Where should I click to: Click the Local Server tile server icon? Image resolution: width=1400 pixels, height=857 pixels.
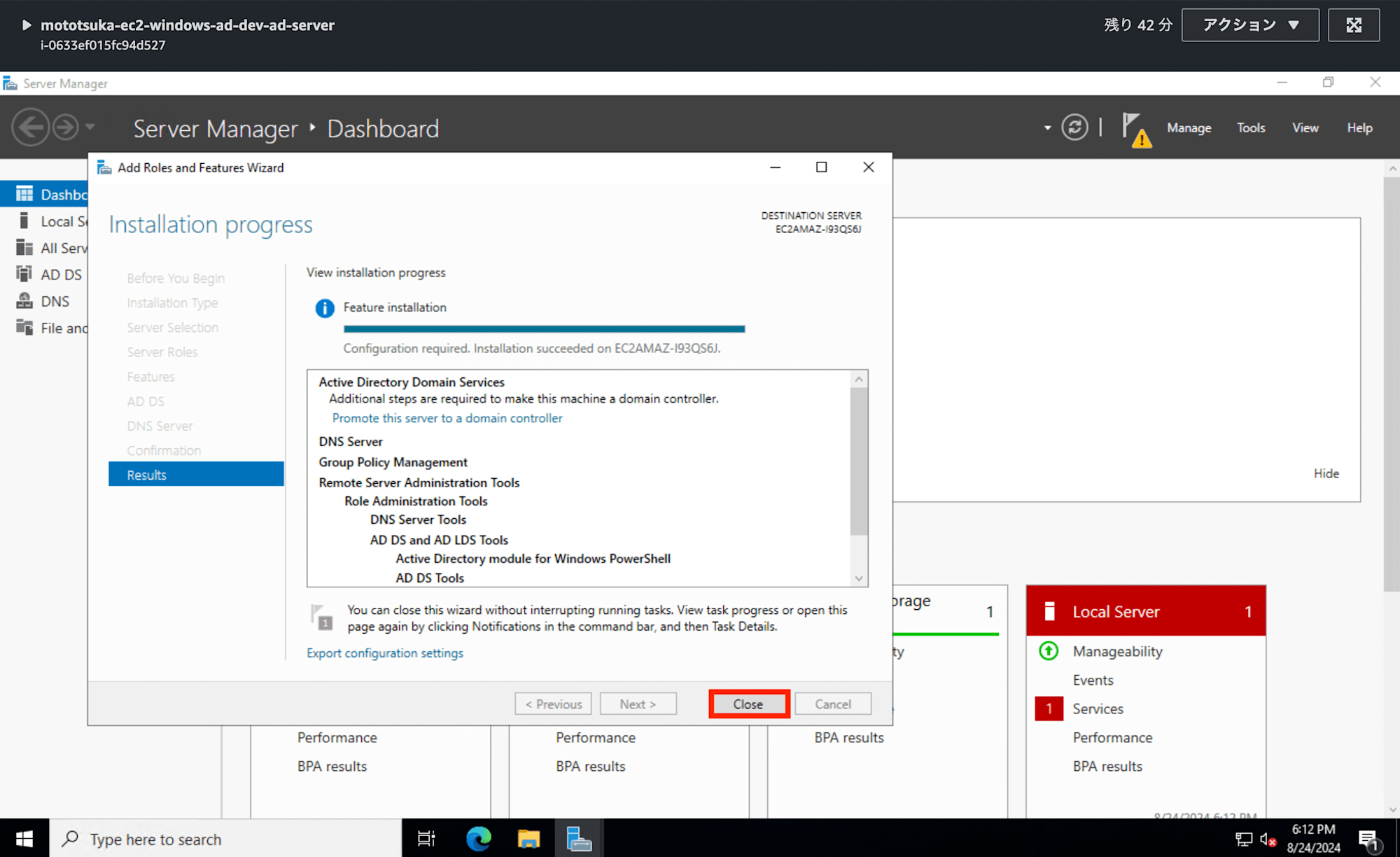(1049, 611)
